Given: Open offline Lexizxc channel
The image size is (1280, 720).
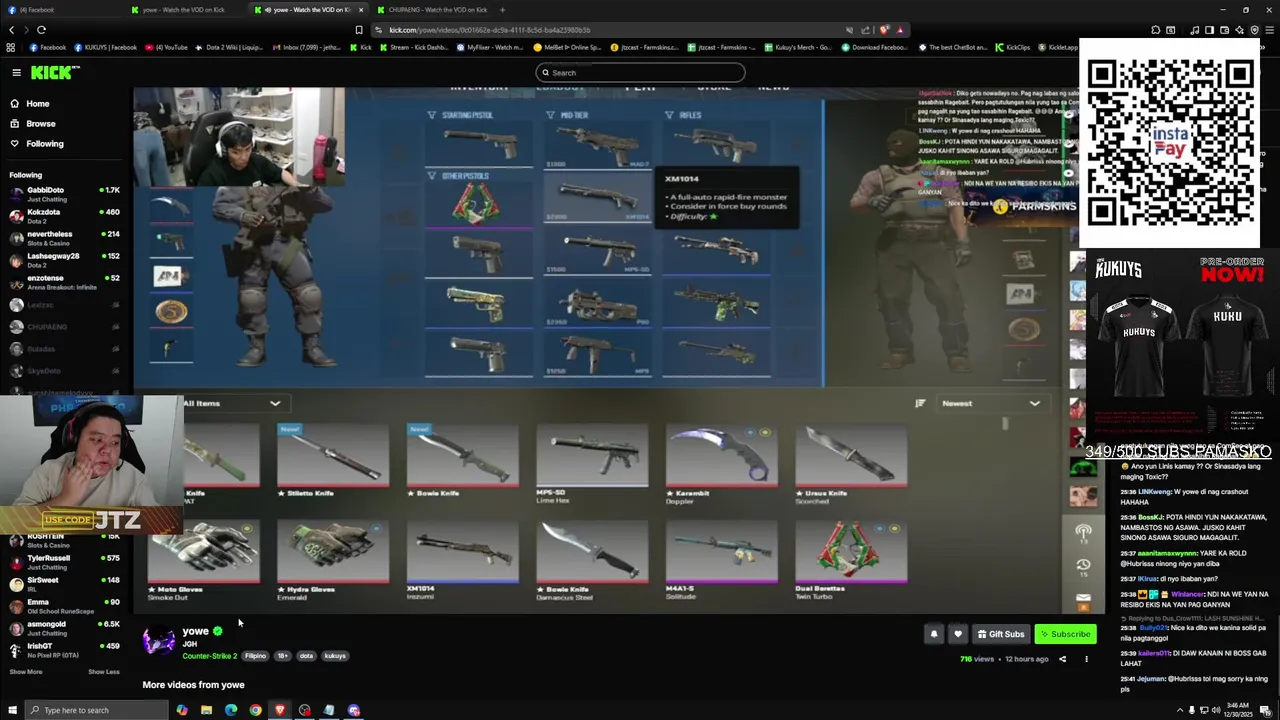Looking at the screenshot, I should coord(64,305).
